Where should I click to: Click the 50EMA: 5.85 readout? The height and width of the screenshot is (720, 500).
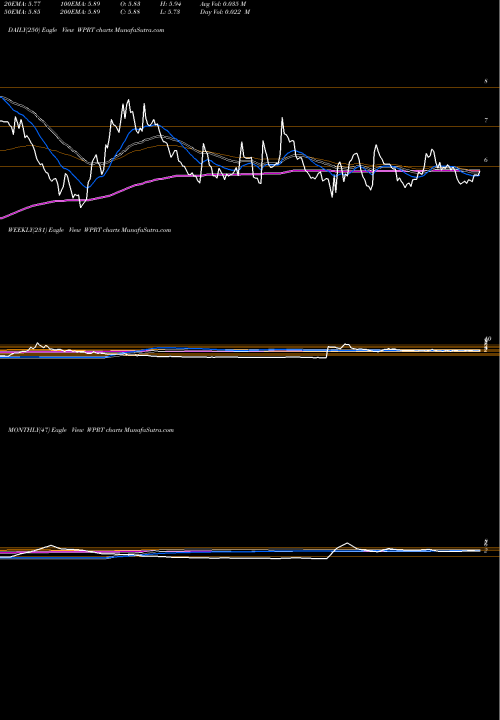22,12
